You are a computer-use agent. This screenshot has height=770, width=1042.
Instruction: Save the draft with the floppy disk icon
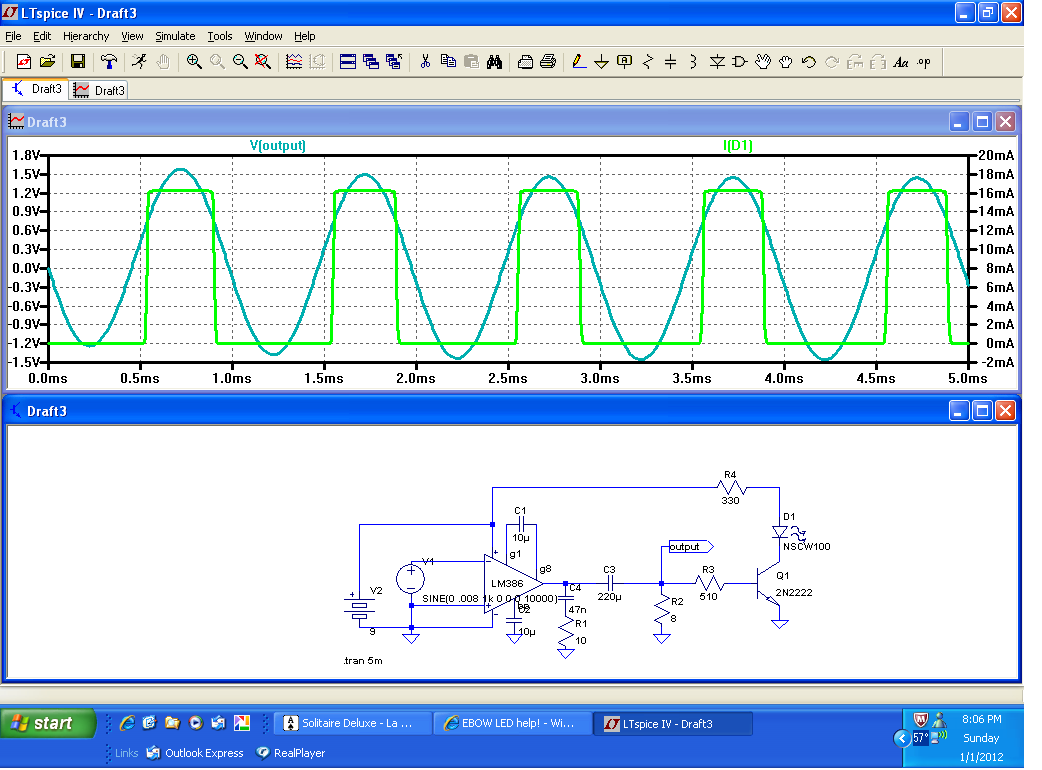[x=78, y=62]
